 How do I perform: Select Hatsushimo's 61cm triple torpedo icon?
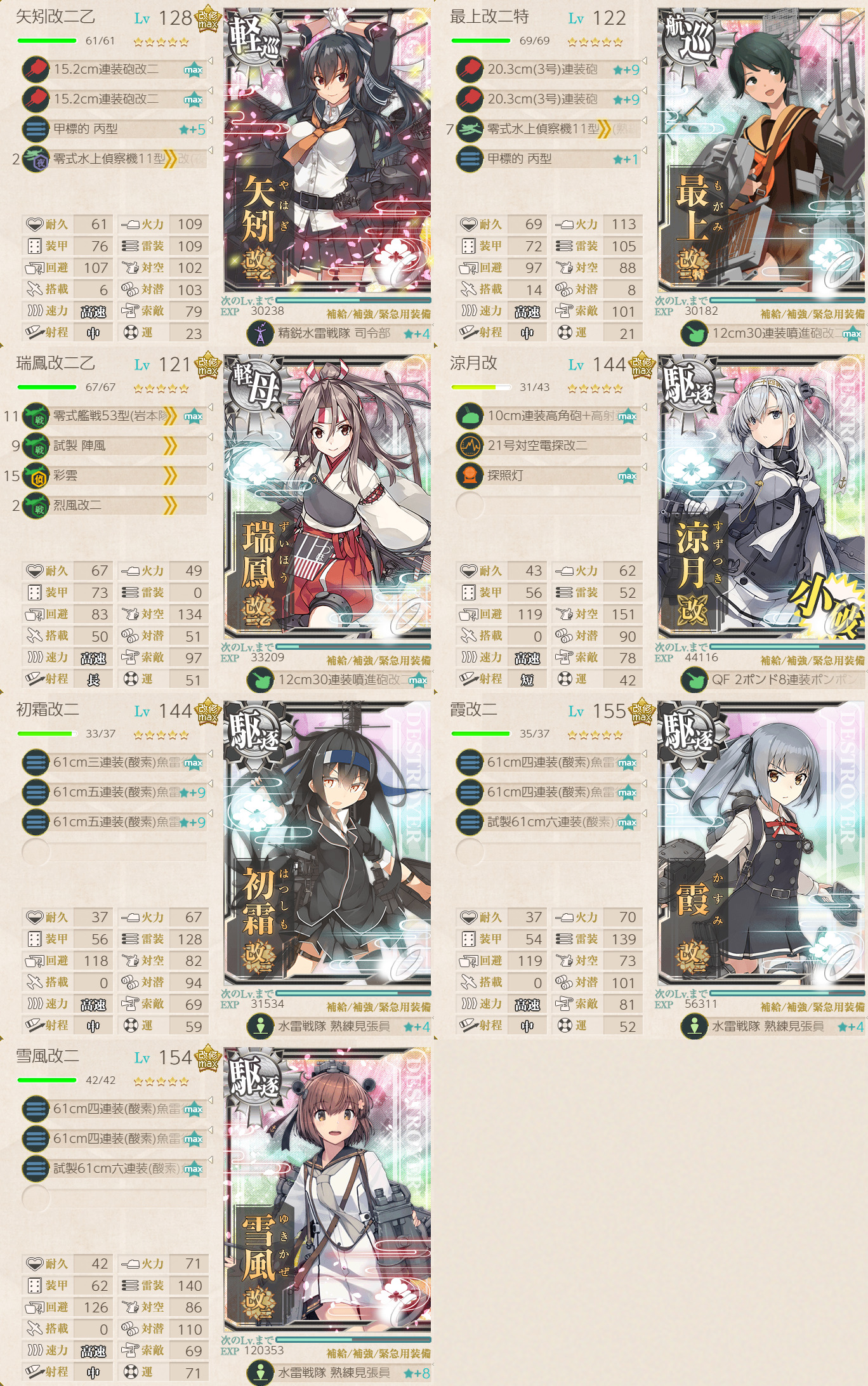(x=36, y=762)
